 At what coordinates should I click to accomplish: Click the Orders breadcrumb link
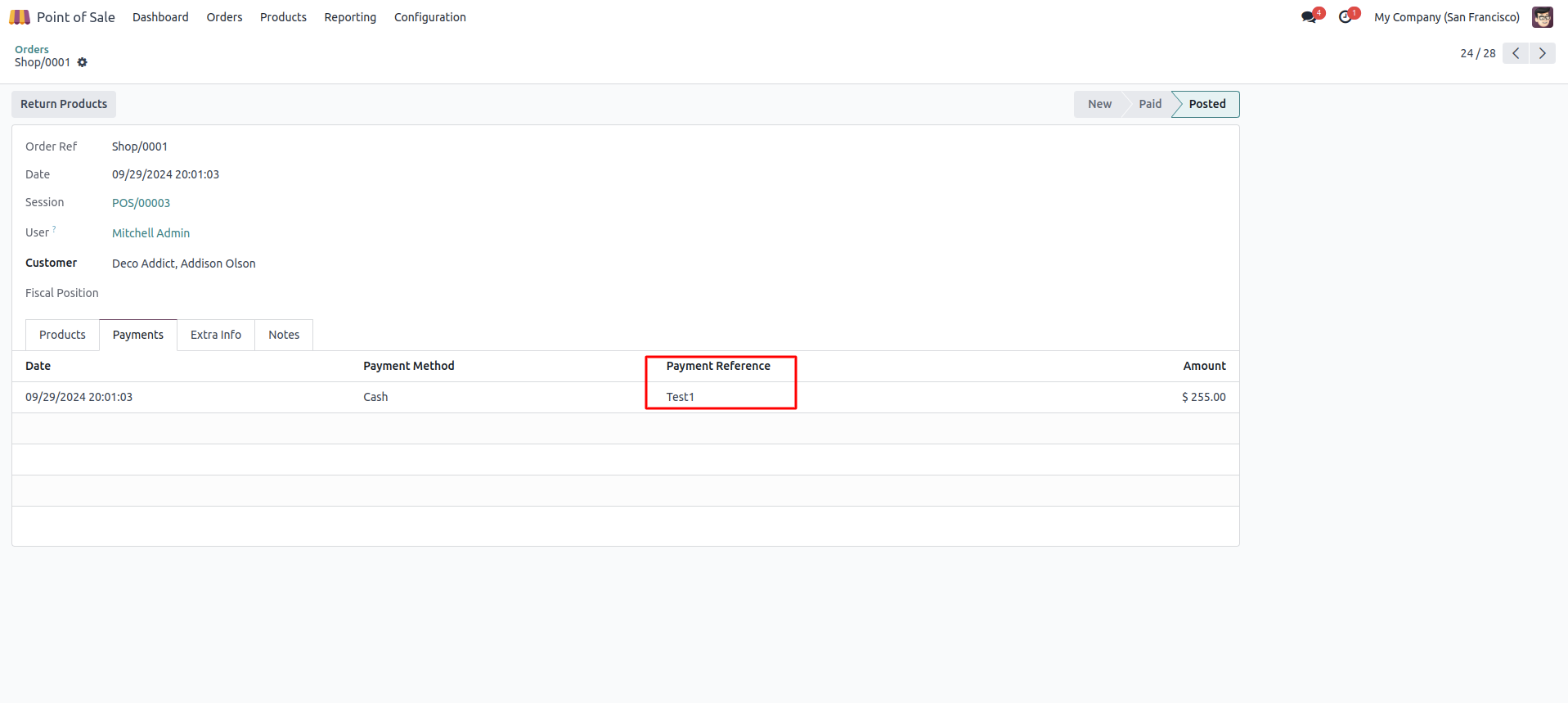click(x=32, y=49)
